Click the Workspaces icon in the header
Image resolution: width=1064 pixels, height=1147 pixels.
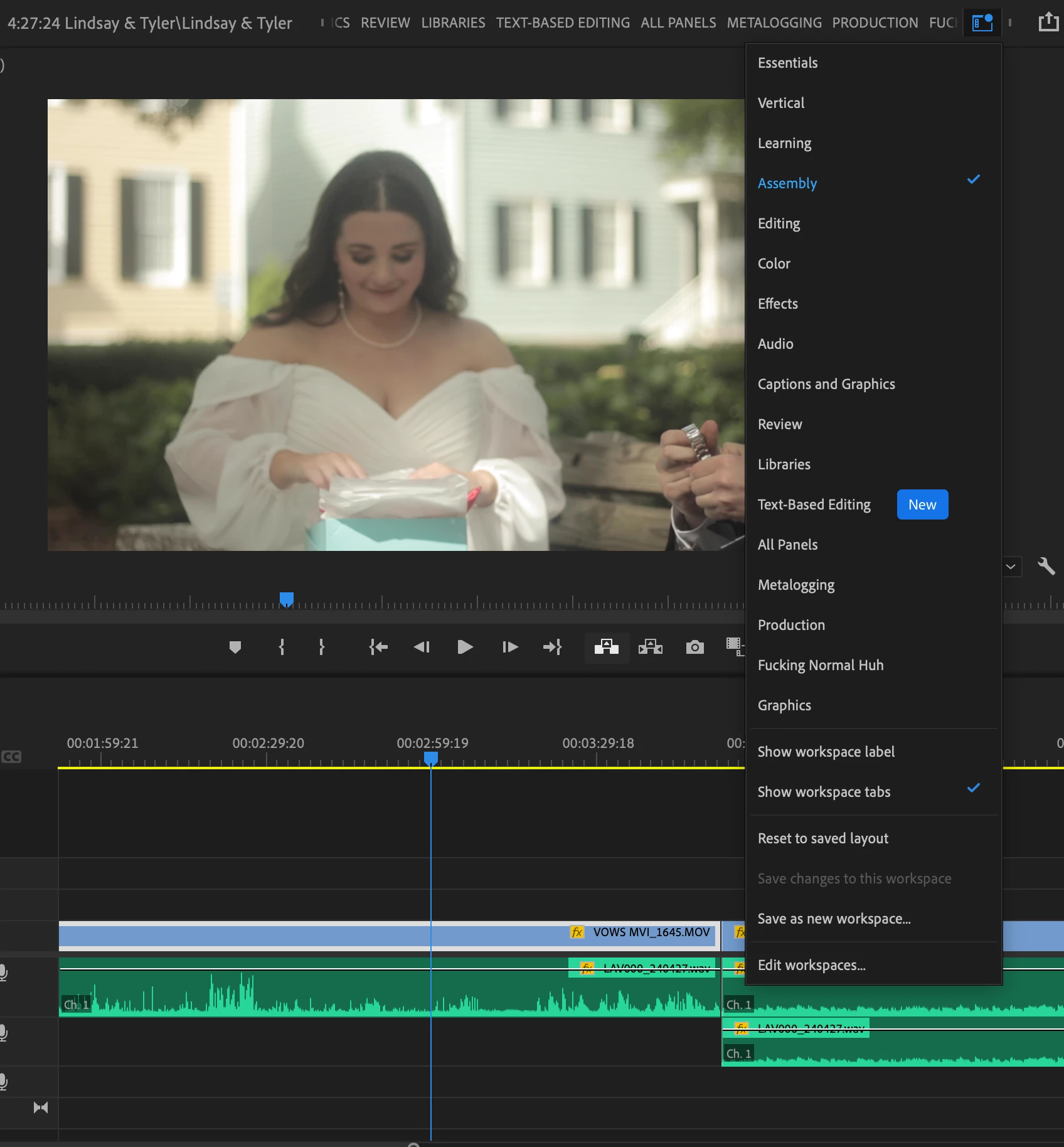click(982, 23)
